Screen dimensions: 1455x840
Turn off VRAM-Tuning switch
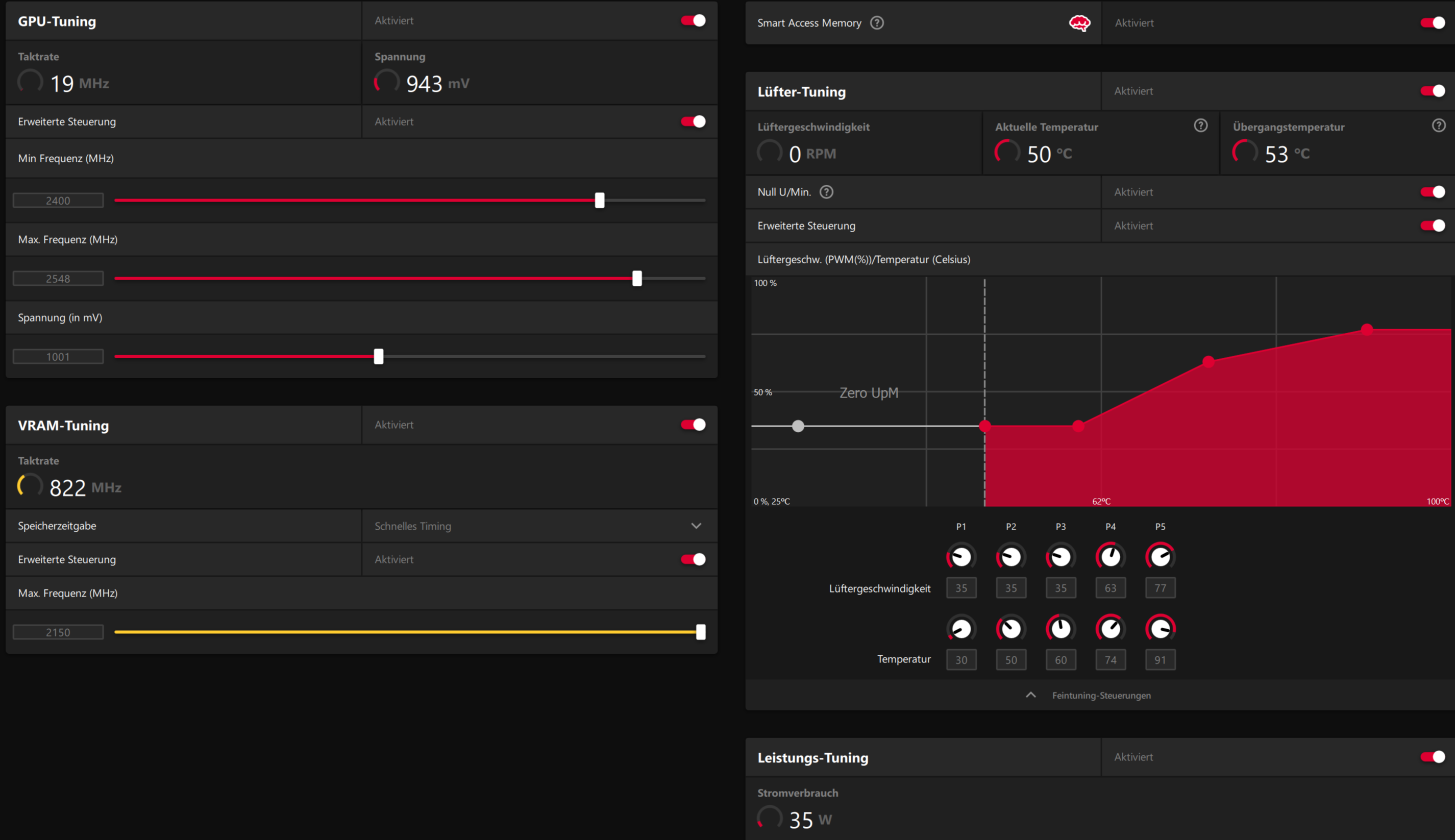tap(693, 425)
